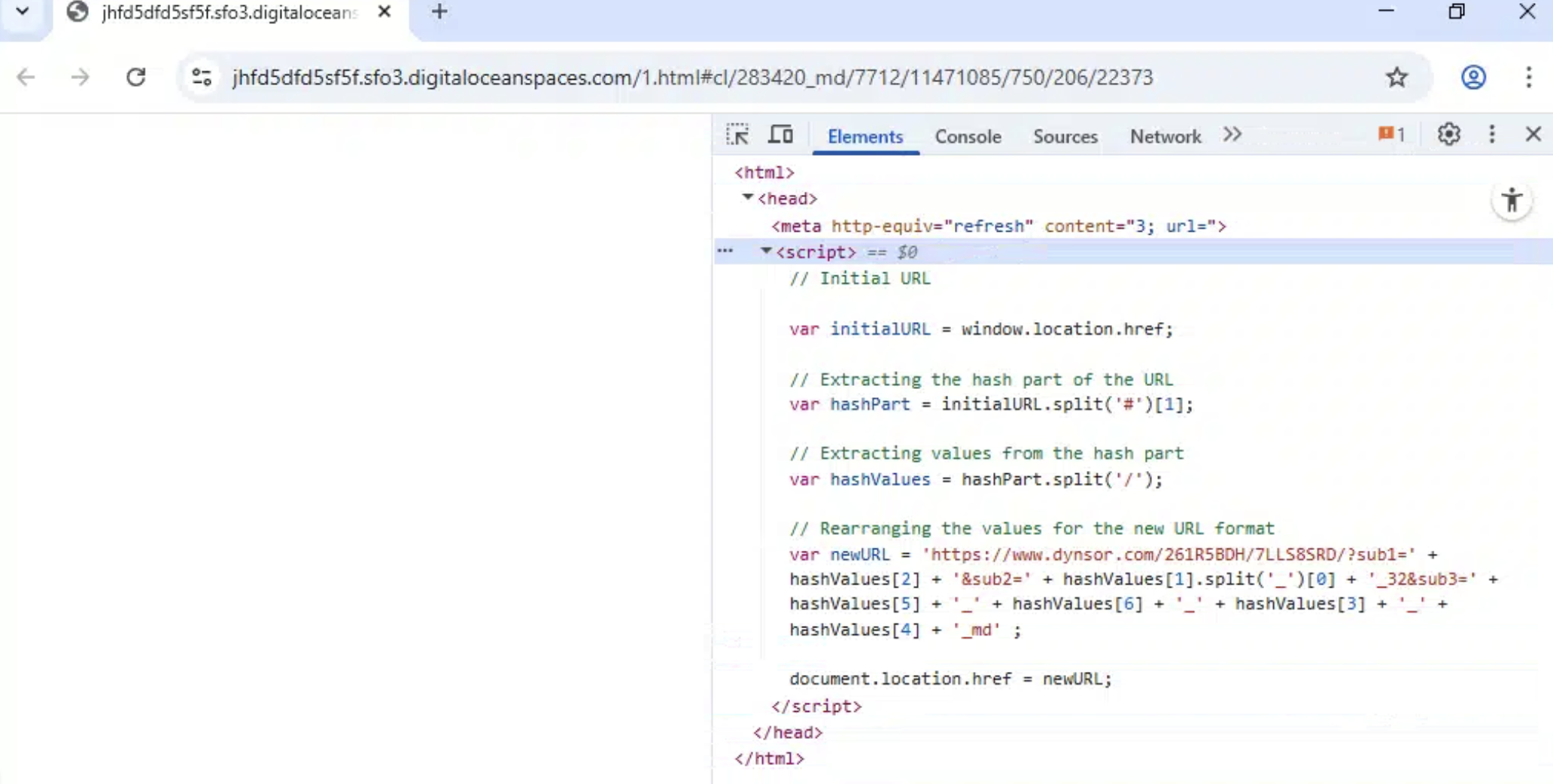Open the tab search dropdown arrow
The image size is (1553, 784).
tap(23, 11)
